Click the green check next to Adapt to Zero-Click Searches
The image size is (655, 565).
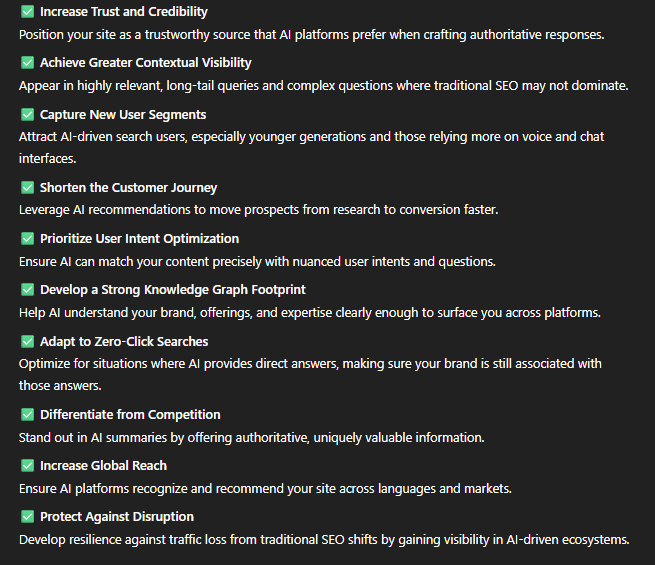[28, 342]
